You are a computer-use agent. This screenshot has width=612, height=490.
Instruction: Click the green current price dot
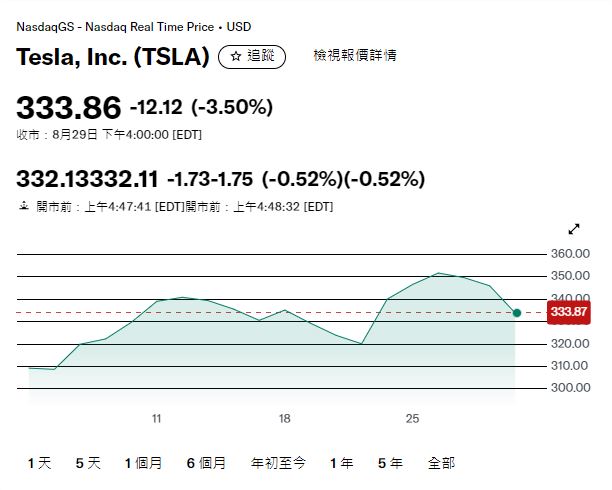pyautogui.click(x=517, y=312)
